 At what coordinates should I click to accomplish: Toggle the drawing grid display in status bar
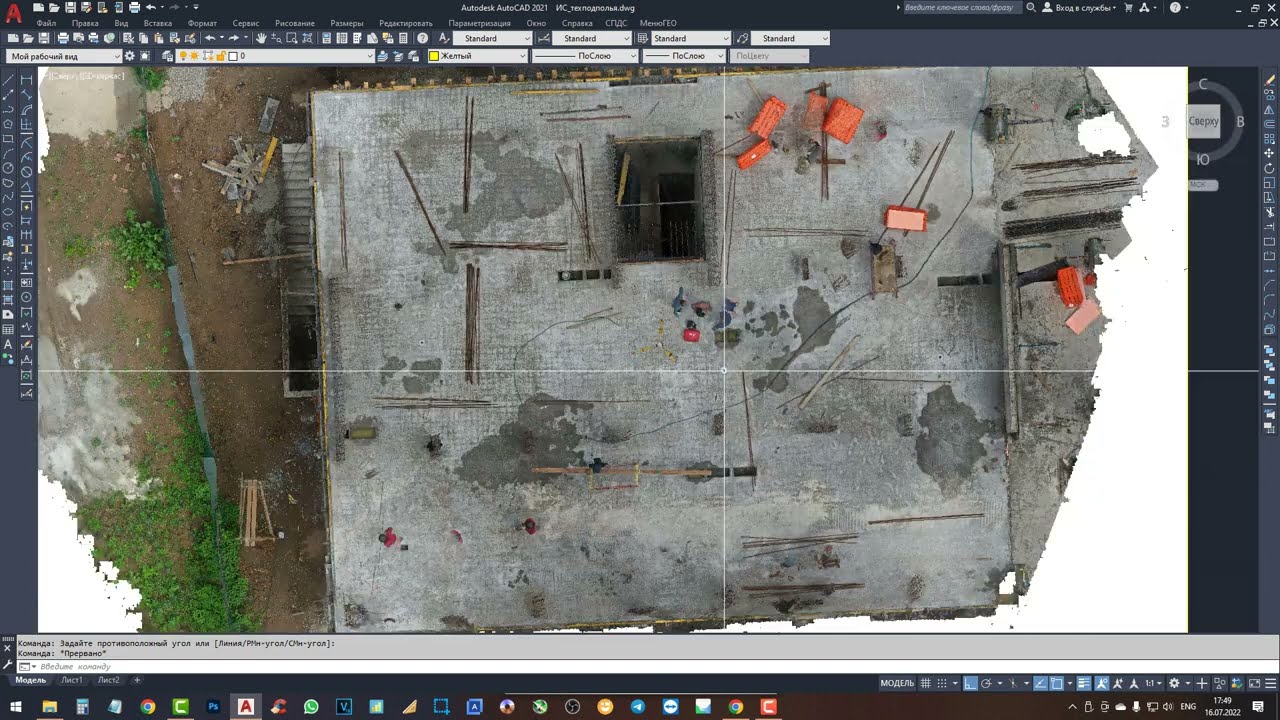pos(926,683)
